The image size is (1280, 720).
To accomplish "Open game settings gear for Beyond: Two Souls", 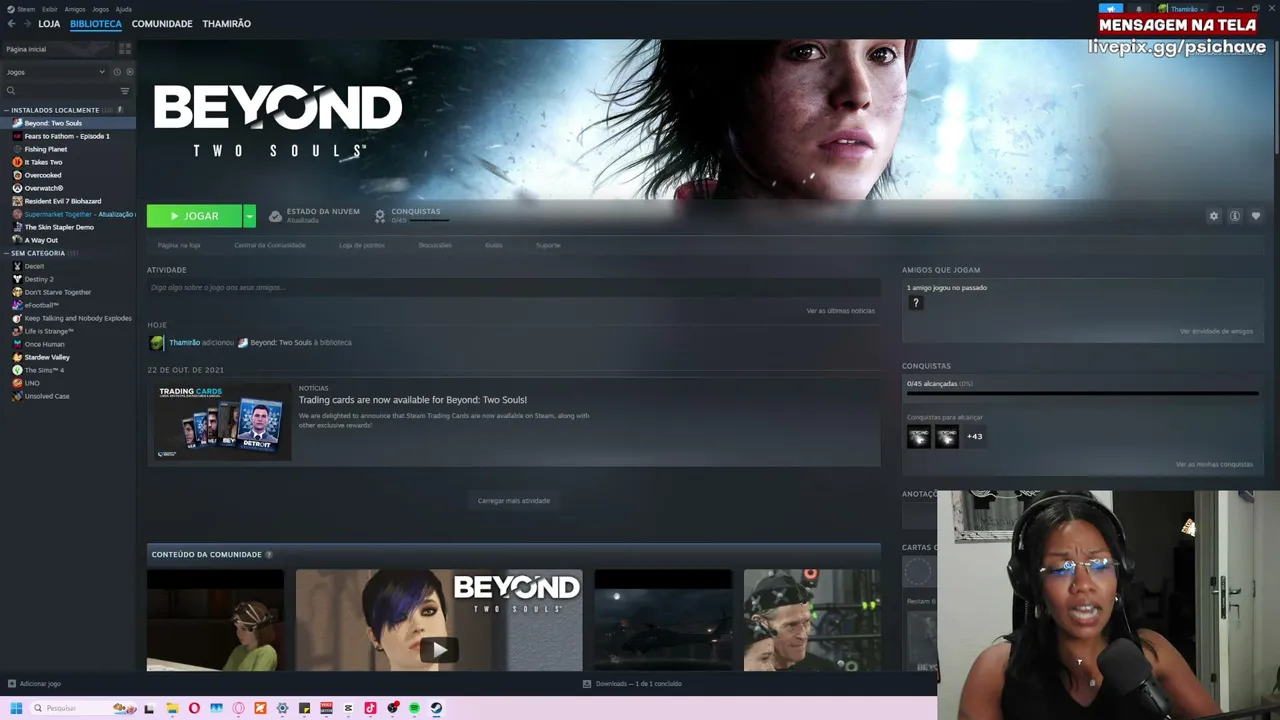I will (1214, 216).
